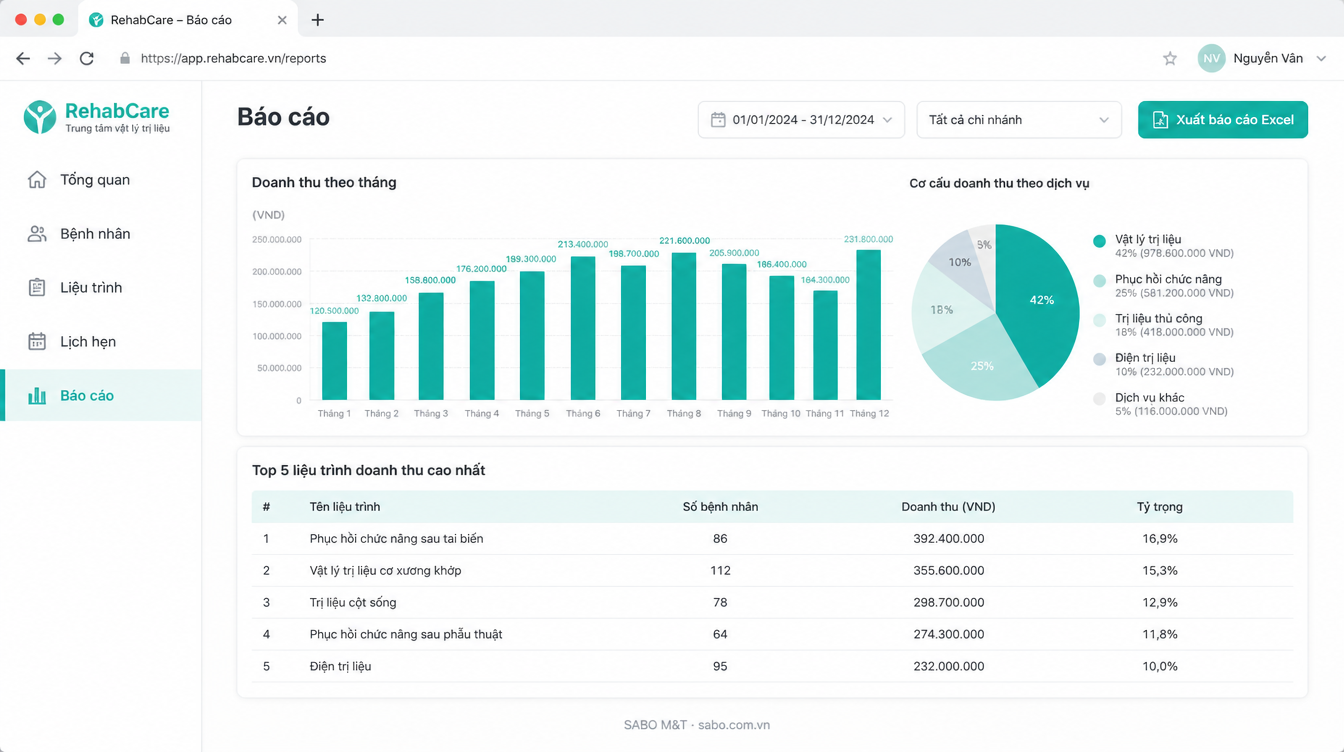Click row Vật lý trị liệu cơ xương khớp
Viewport: 1344px width, 752px height.
click(x=772, y=571)
